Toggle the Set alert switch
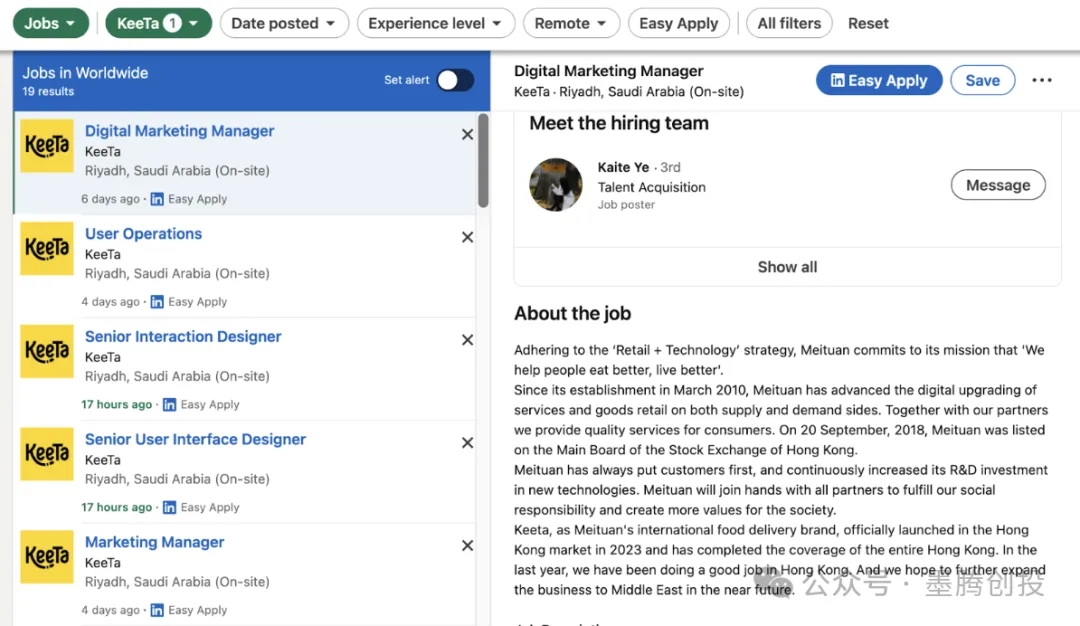1080x626 pixels. [455, 80]
